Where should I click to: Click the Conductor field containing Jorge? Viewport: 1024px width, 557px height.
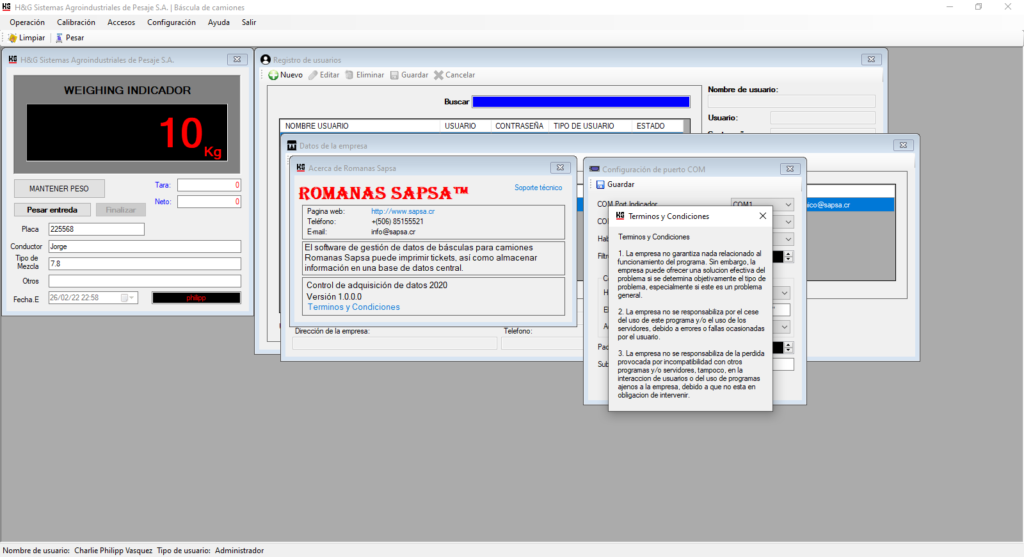point(144,247)
